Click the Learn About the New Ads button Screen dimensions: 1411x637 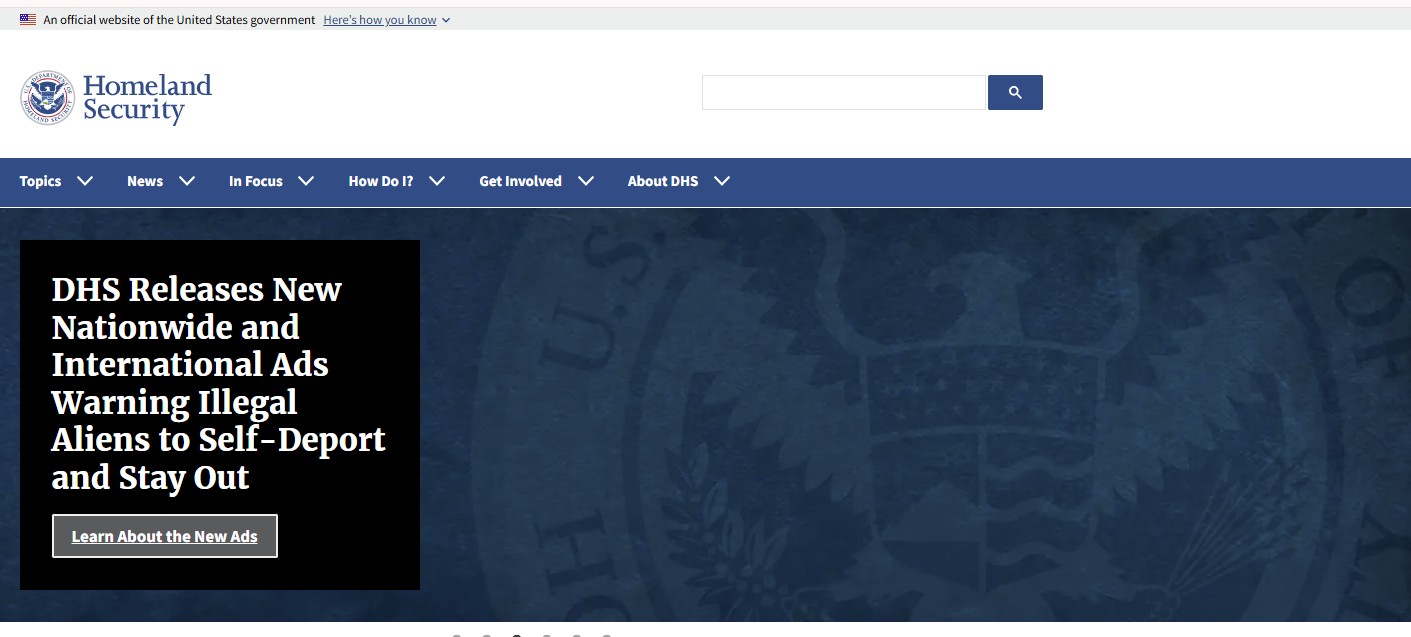tap(165, 536)
